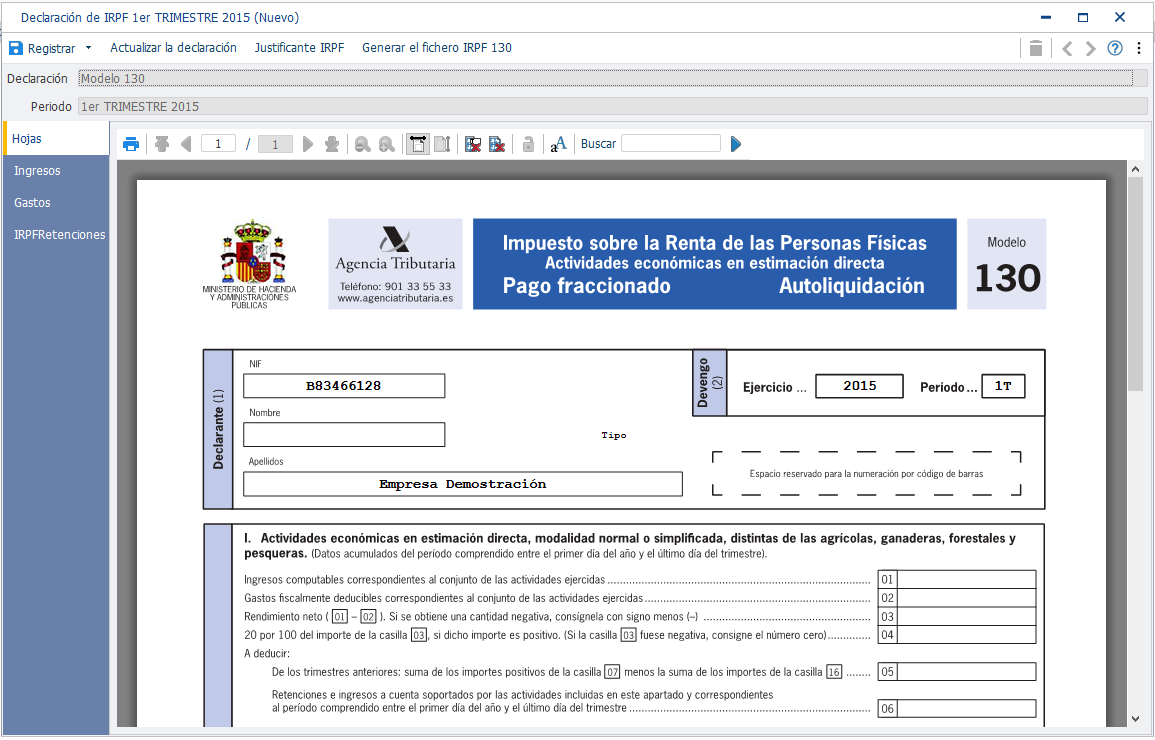Viewport: 1155px width, 740px height.
Task: Click the blue search arrow next to Buscar
Action: [x=735, y=144]
